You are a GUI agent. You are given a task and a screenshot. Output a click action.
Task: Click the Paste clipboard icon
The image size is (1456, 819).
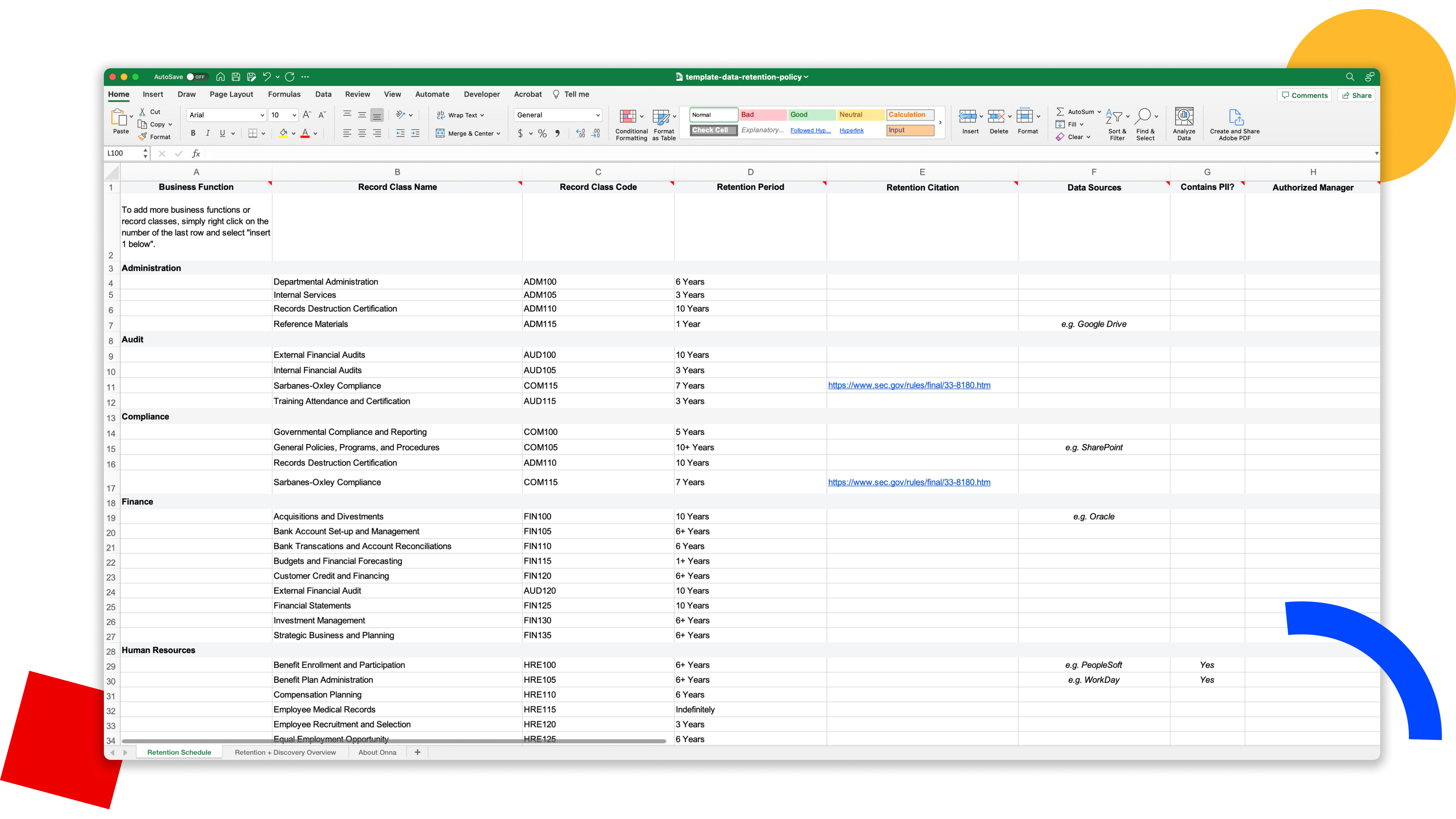118,118
